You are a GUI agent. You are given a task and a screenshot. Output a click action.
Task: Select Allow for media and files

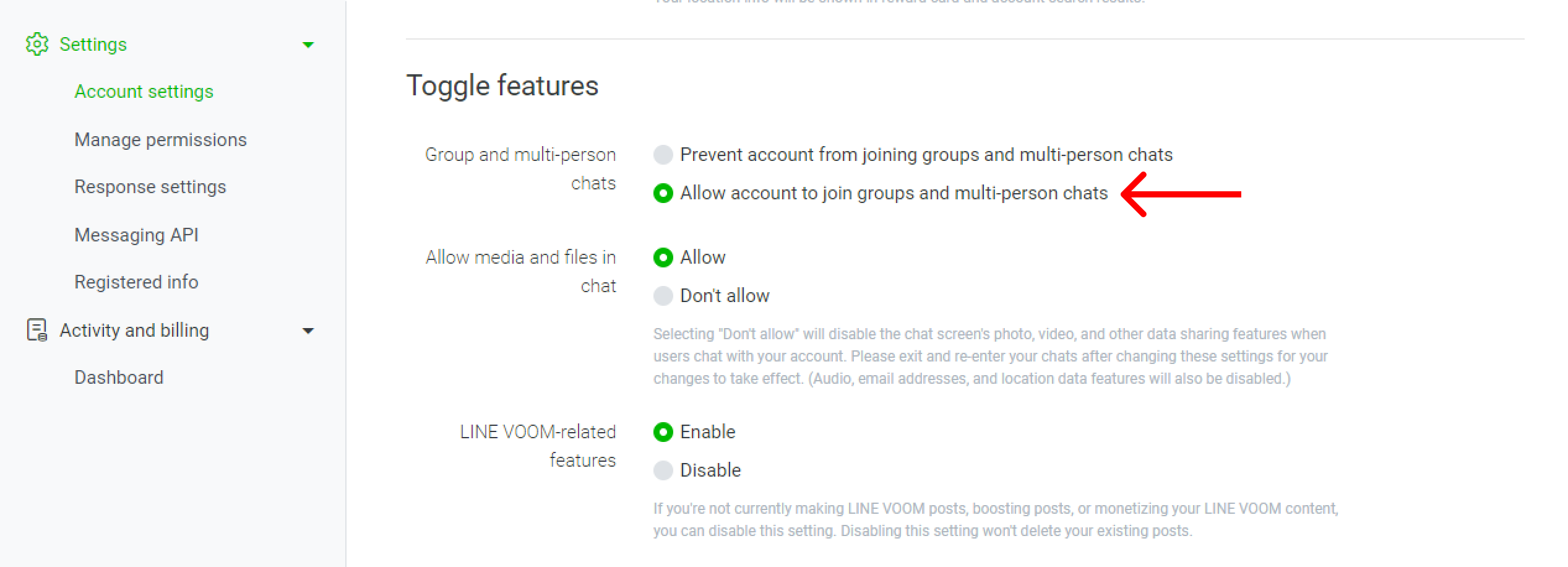click(x=663, y=258)
